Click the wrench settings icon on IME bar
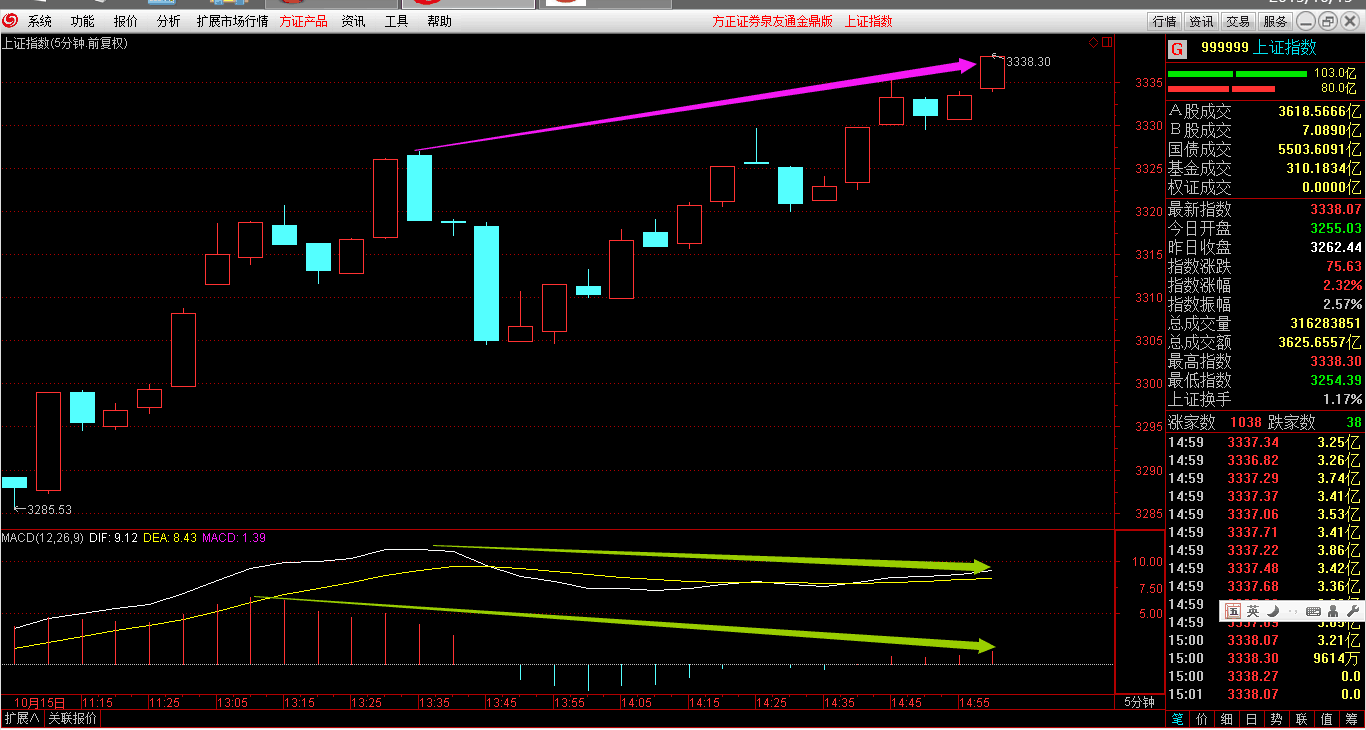The height and width of the screenshot is (730, 1366). click(x=1351, y=610)
